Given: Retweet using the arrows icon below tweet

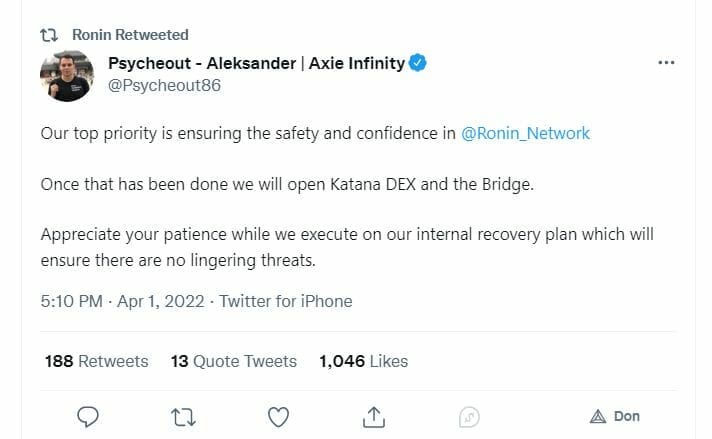Looking at the screenshot, I should [x=184, y=416].
